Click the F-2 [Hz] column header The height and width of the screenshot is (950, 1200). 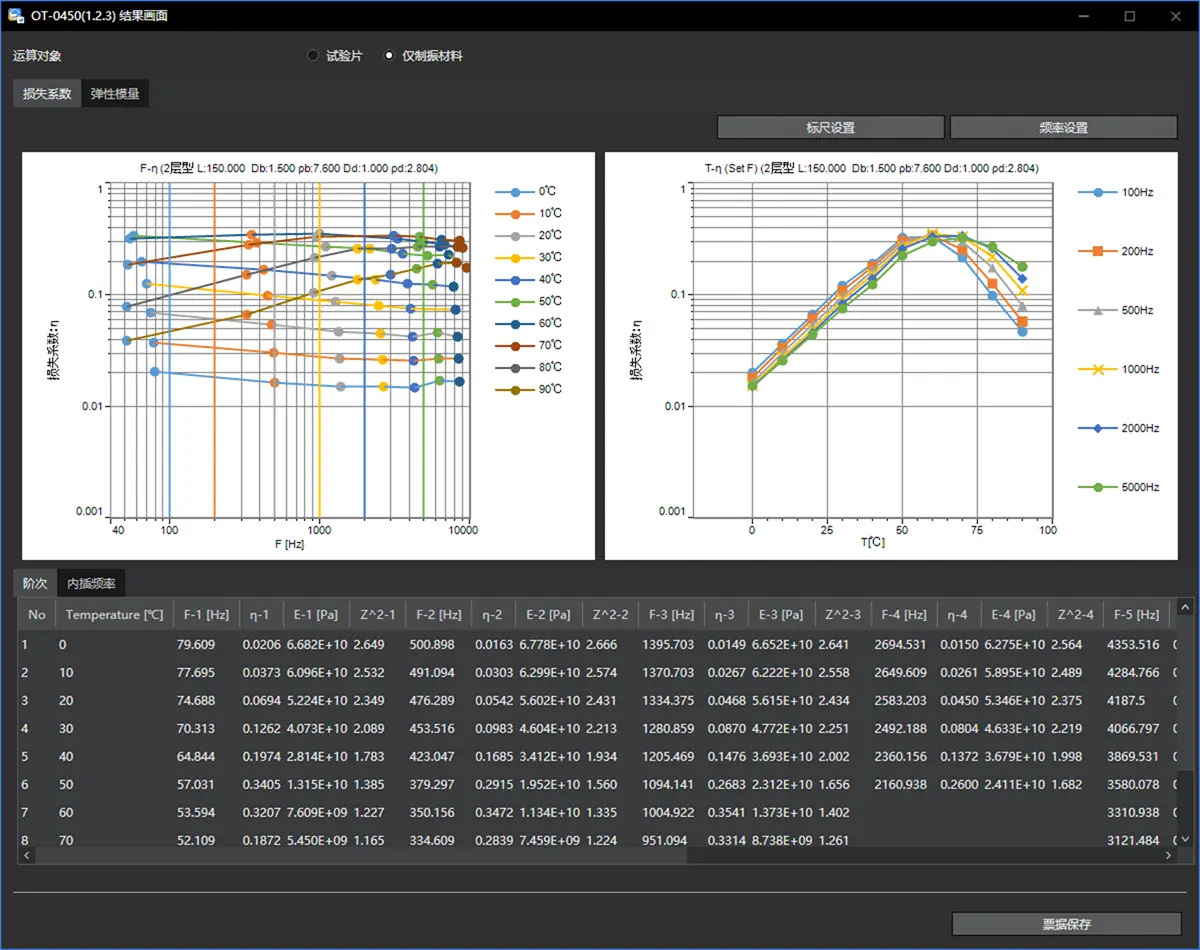coord(438,614)
